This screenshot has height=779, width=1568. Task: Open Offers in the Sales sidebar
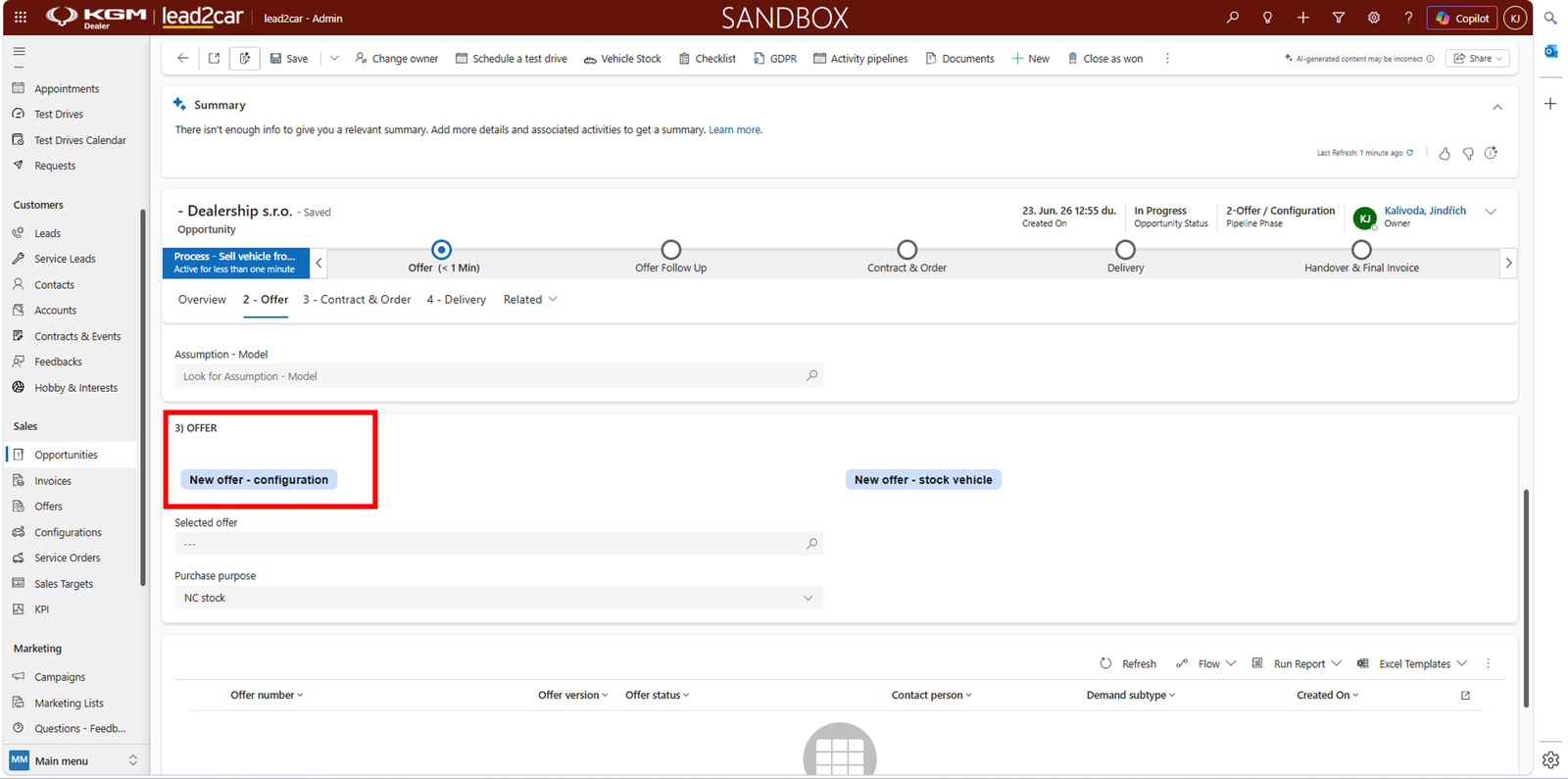[48, 507]
